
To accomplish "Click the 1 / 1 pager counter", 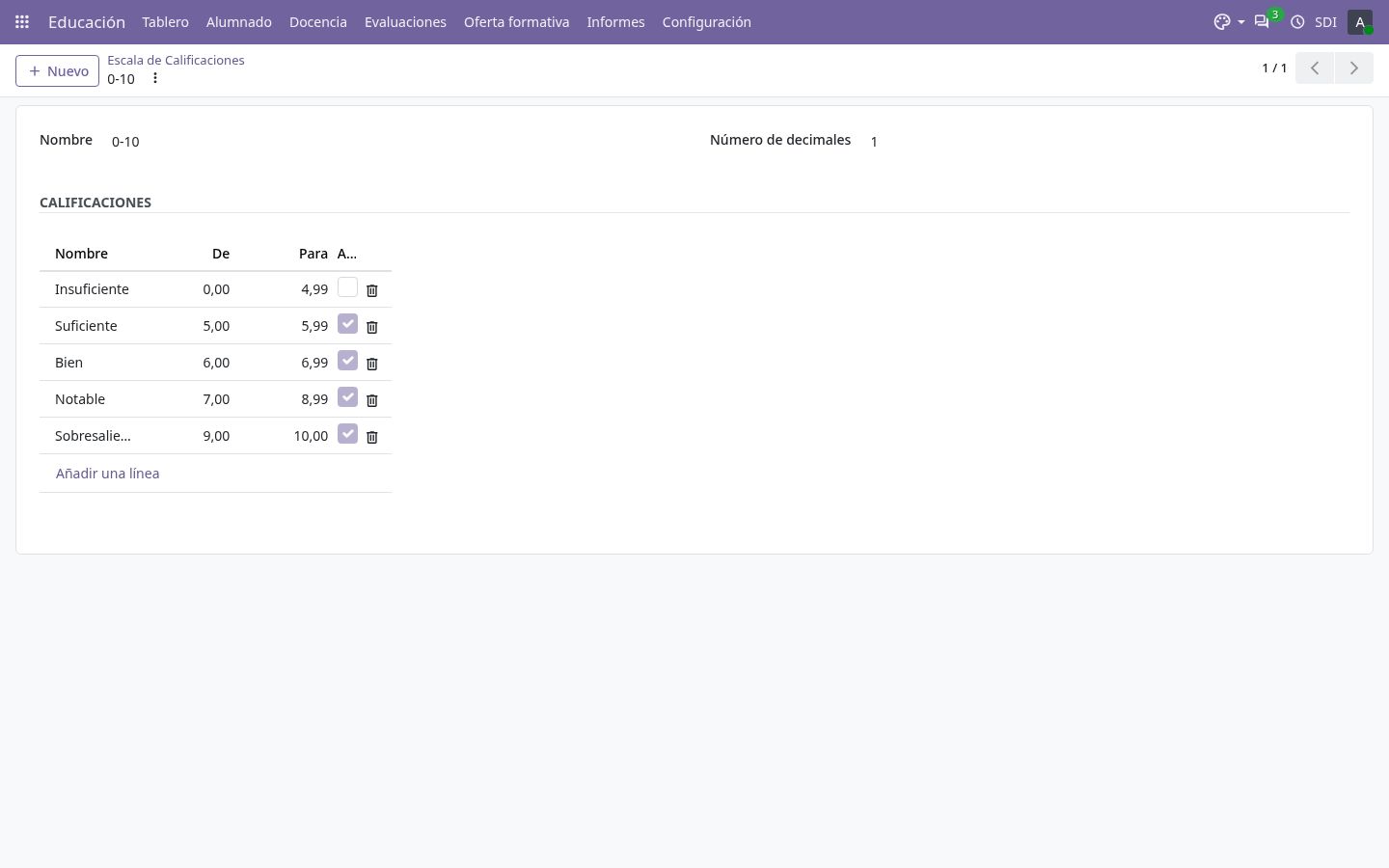I will click(x=1274, y=68).
